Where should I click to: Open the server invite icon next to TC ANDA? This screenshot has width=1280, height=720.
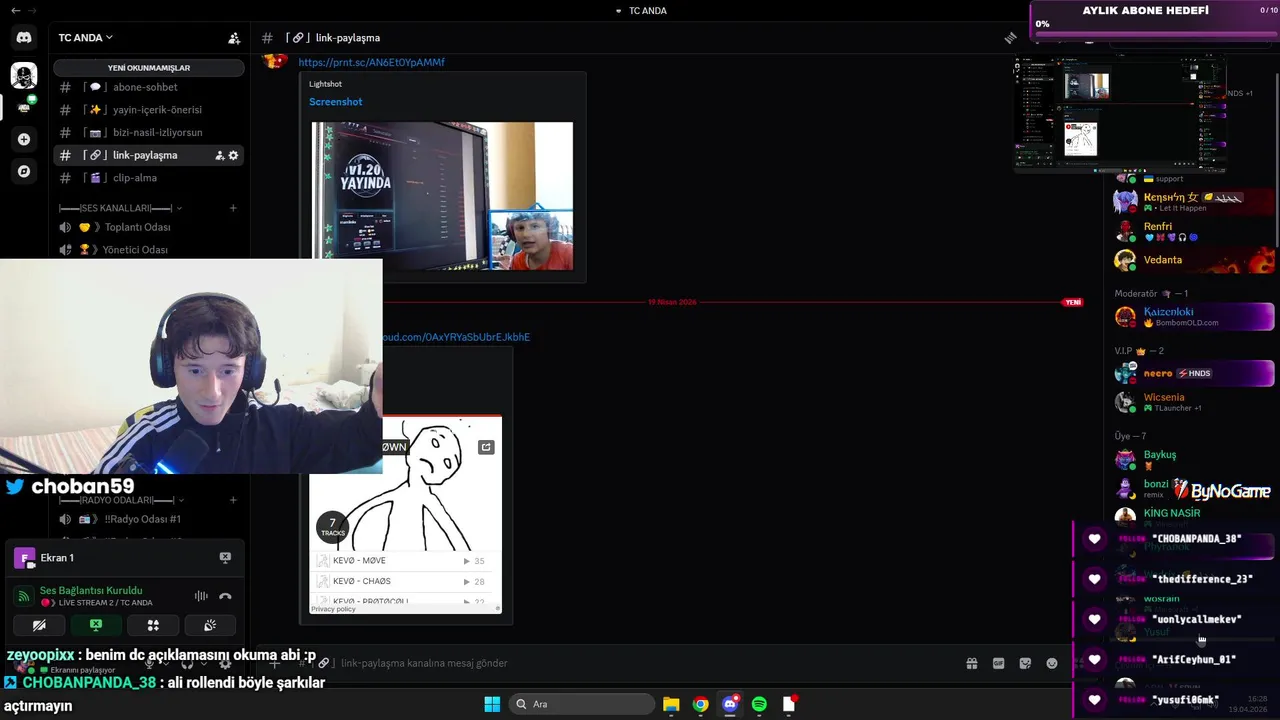tap(234, 38)
